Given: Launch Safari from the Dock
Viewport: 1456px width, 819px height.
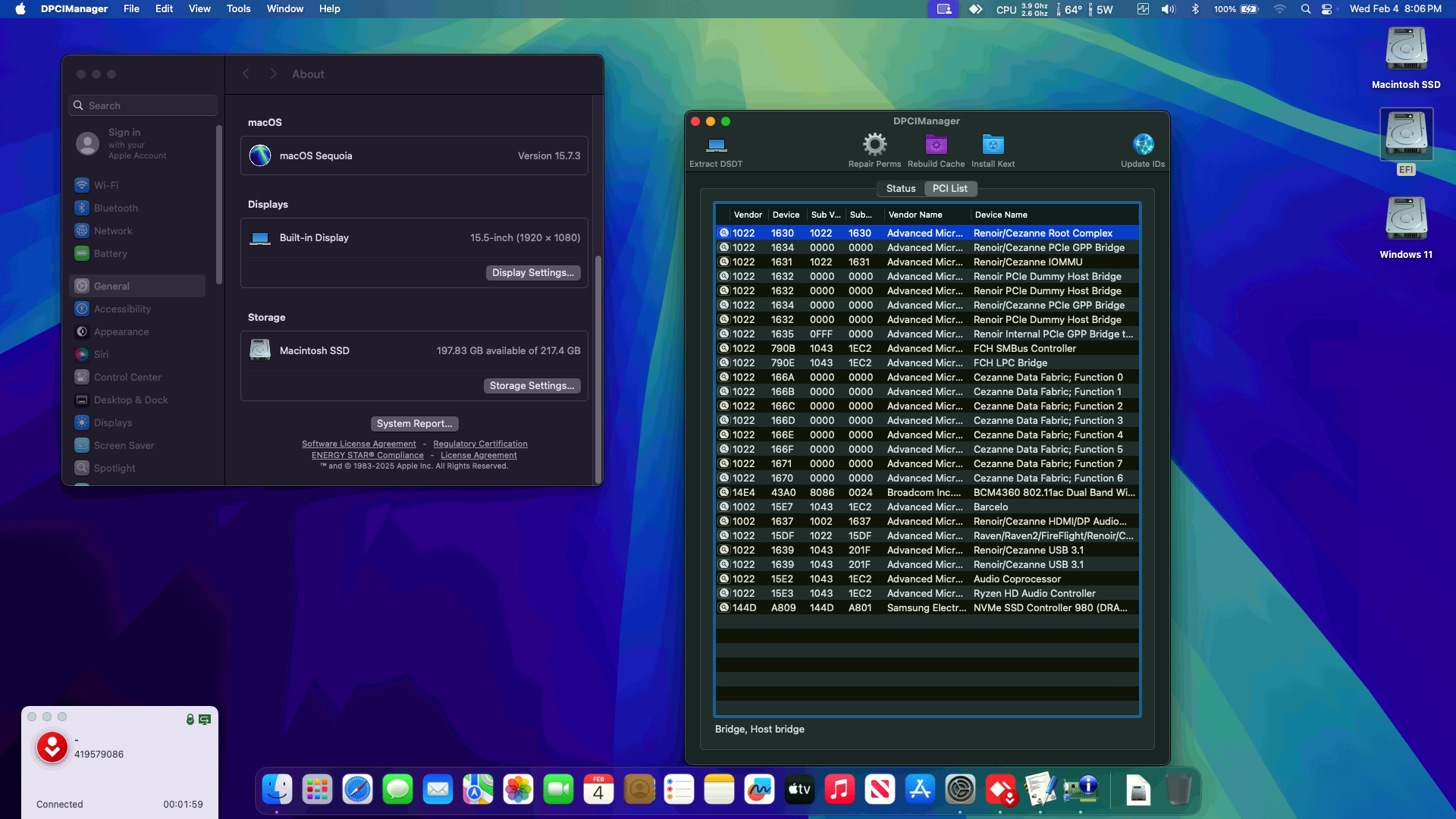Looking at the screenshot, I should 357,789.
